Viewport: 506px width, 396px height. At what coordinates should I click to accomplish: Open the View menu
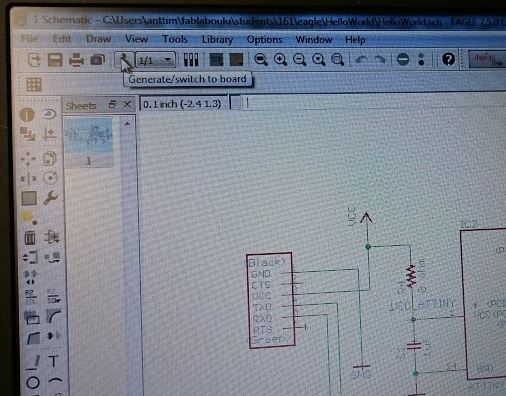136,39
